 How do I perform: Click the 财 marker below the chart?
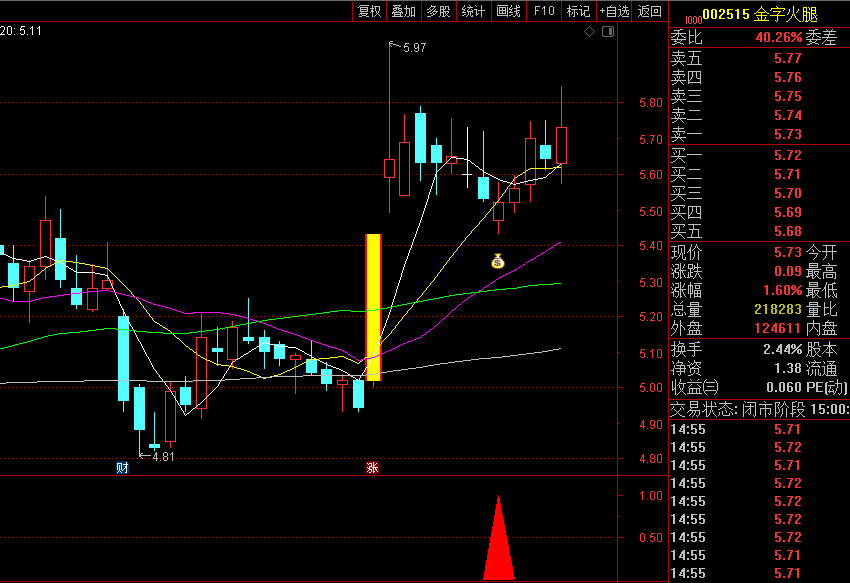[x=123, y=467]
